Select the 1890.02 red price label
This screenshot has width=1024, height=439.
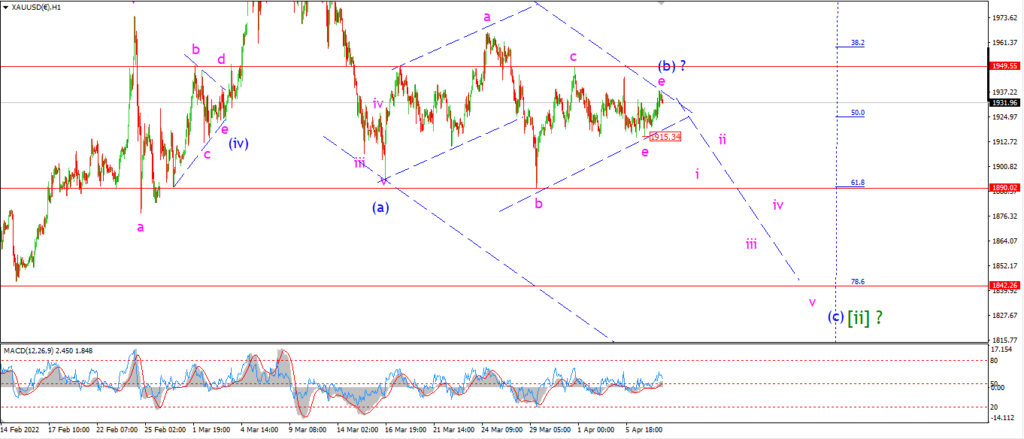[x=1005, y=188]
